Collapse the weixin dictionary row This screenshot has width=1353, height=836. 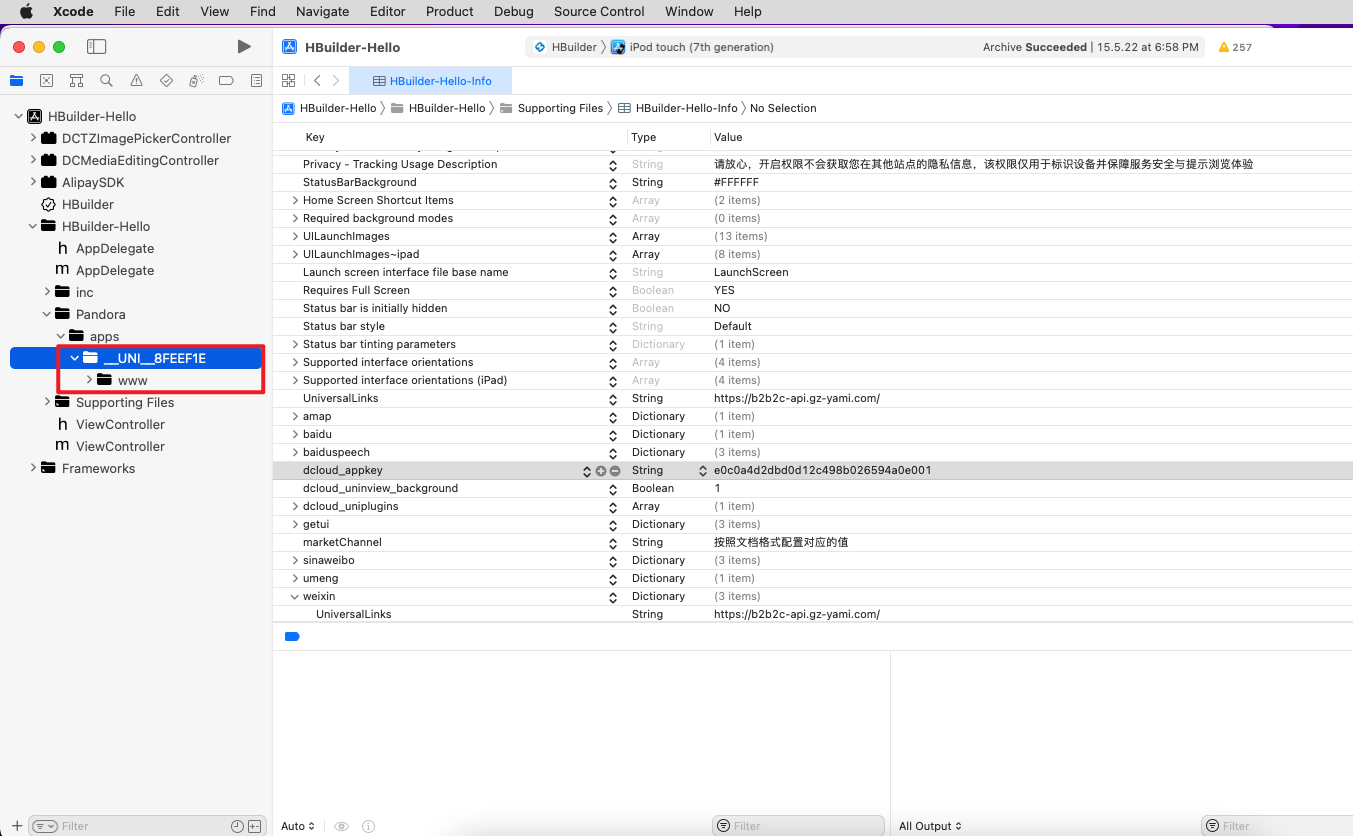(x=294, y=597)
